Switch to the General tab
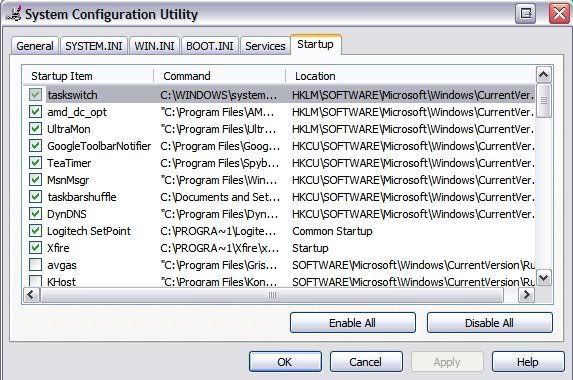The image size is (573, 380). click(35, 46)
